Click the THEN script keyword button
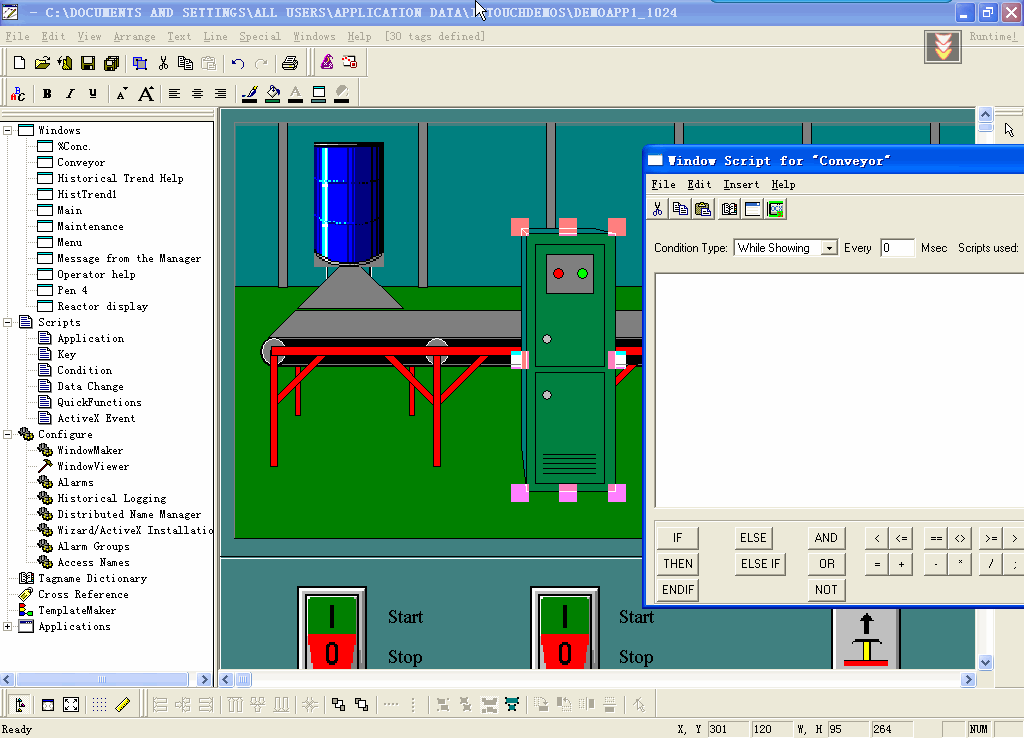Screen dimensions: 1024x738 pyautogui.click(x=678, y=564)
